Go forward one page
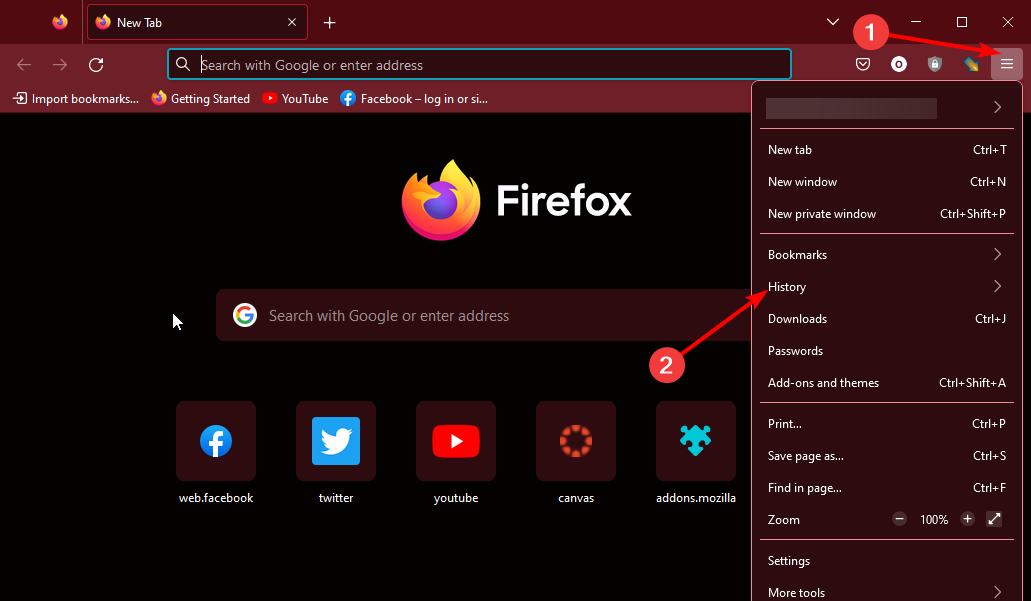1031x601 pixels. tap(60, 64)
